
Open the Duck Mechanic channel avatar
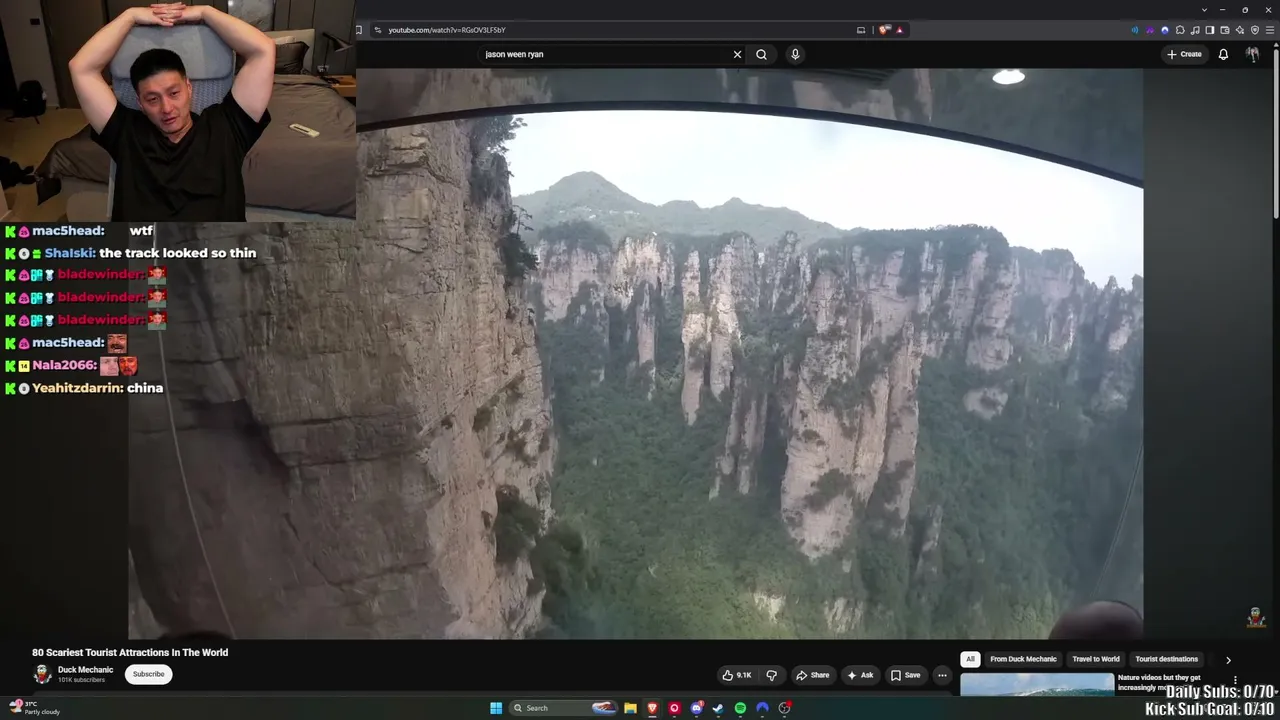click(x=42, y=674)
